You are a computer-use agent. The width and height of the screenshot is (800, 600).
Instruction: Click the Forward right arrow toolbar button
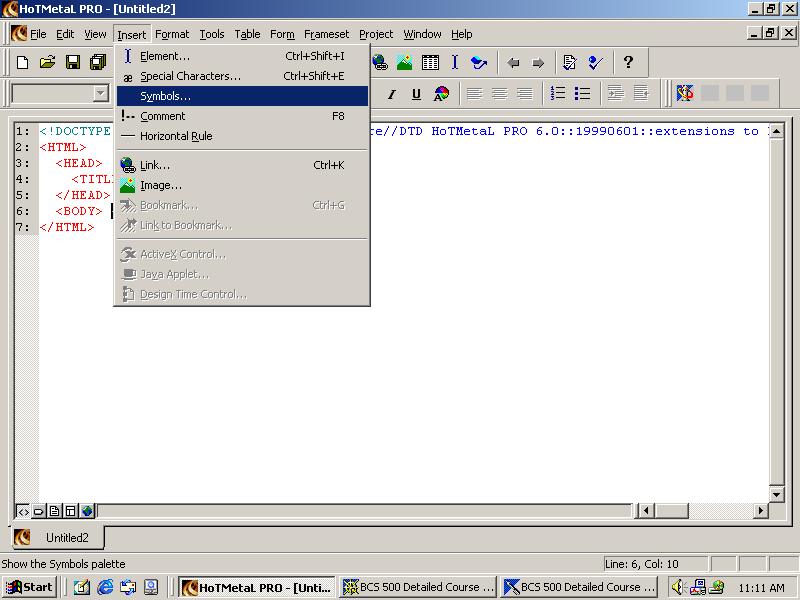[x=538, y=63]
